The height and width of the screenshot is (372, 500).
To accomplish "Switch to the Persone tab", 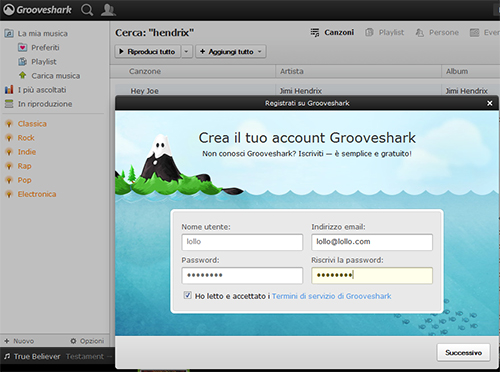I will 437,32.
